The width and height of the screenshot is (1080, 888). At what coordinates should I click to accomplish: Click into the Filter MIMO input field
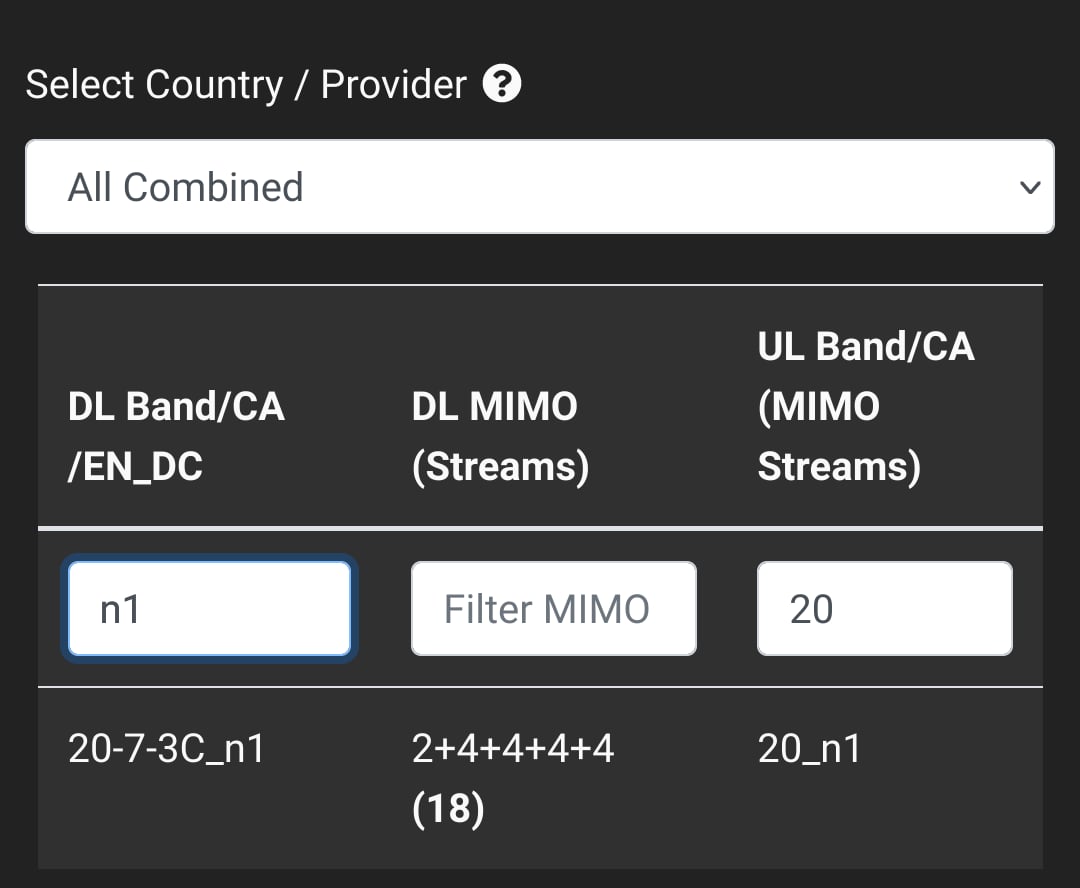(554, 608)
